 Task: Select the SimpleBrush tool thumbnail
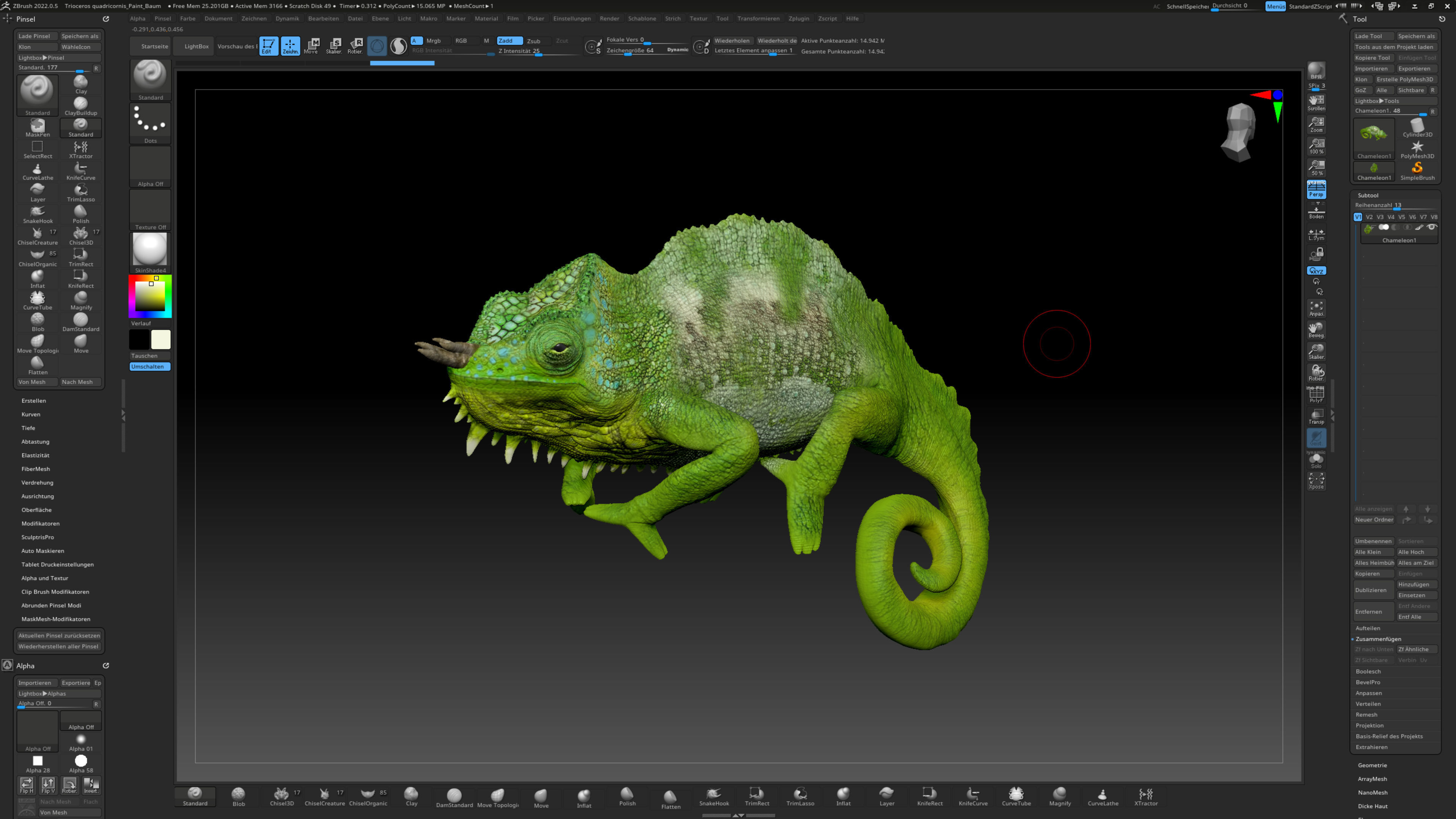click(x=1417, y=171)
